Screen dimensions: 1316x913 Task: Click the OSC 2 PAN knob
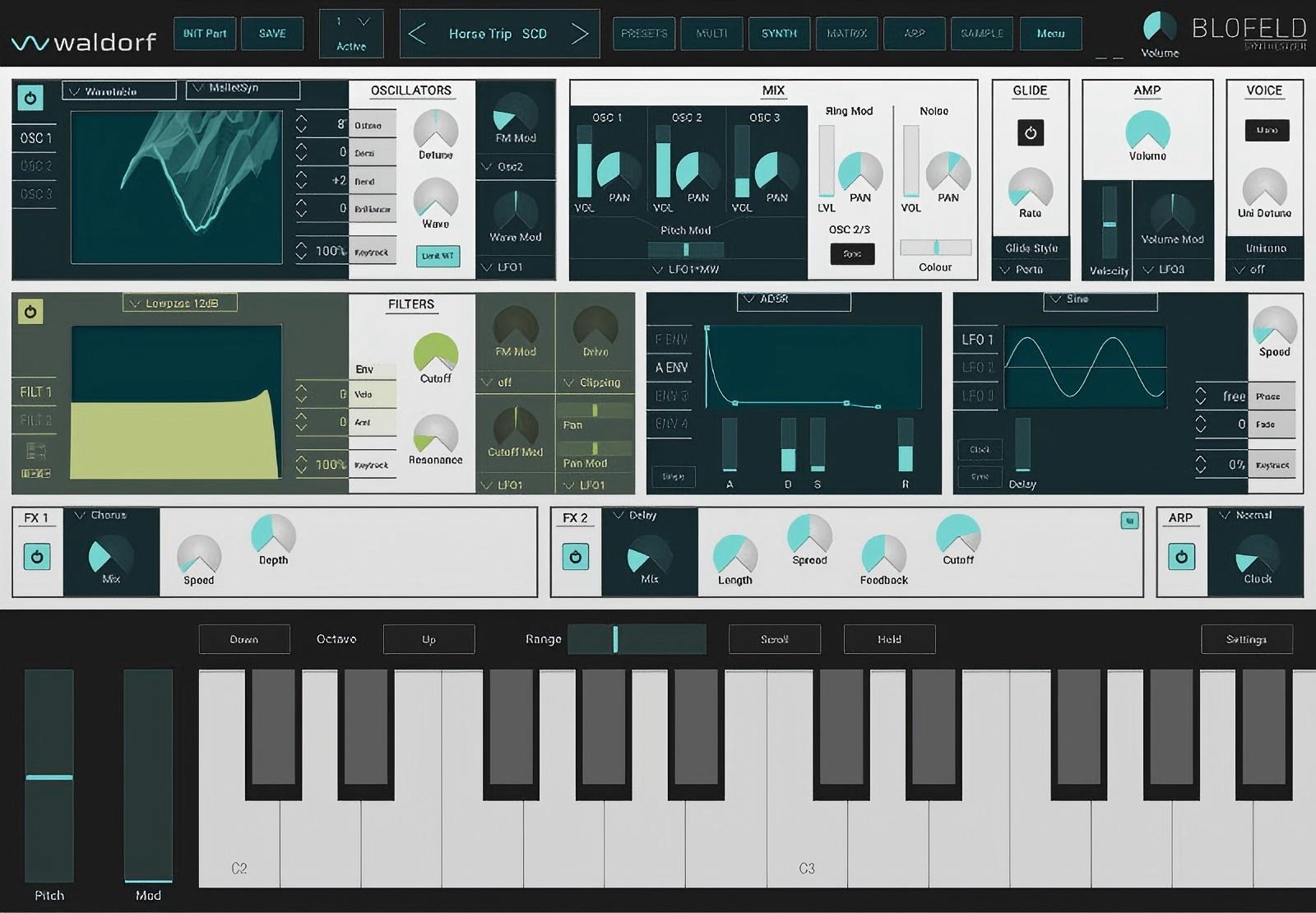click(x=698, y=171)
